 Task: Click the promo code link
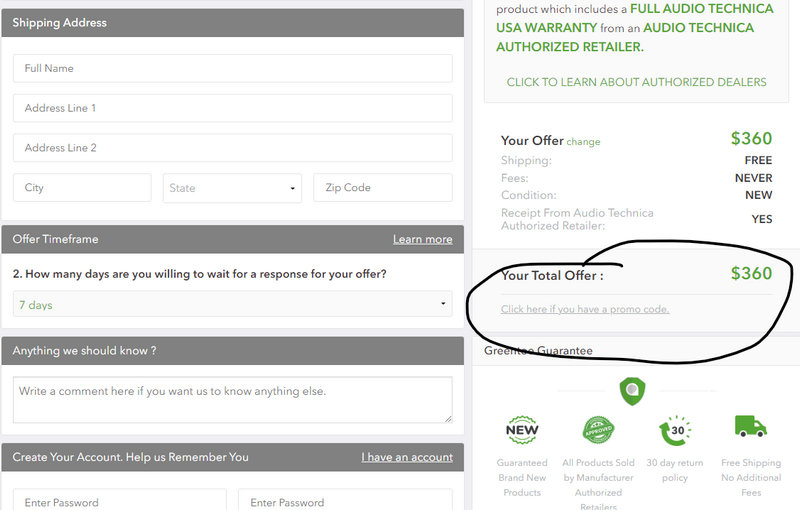click(585, 309)
